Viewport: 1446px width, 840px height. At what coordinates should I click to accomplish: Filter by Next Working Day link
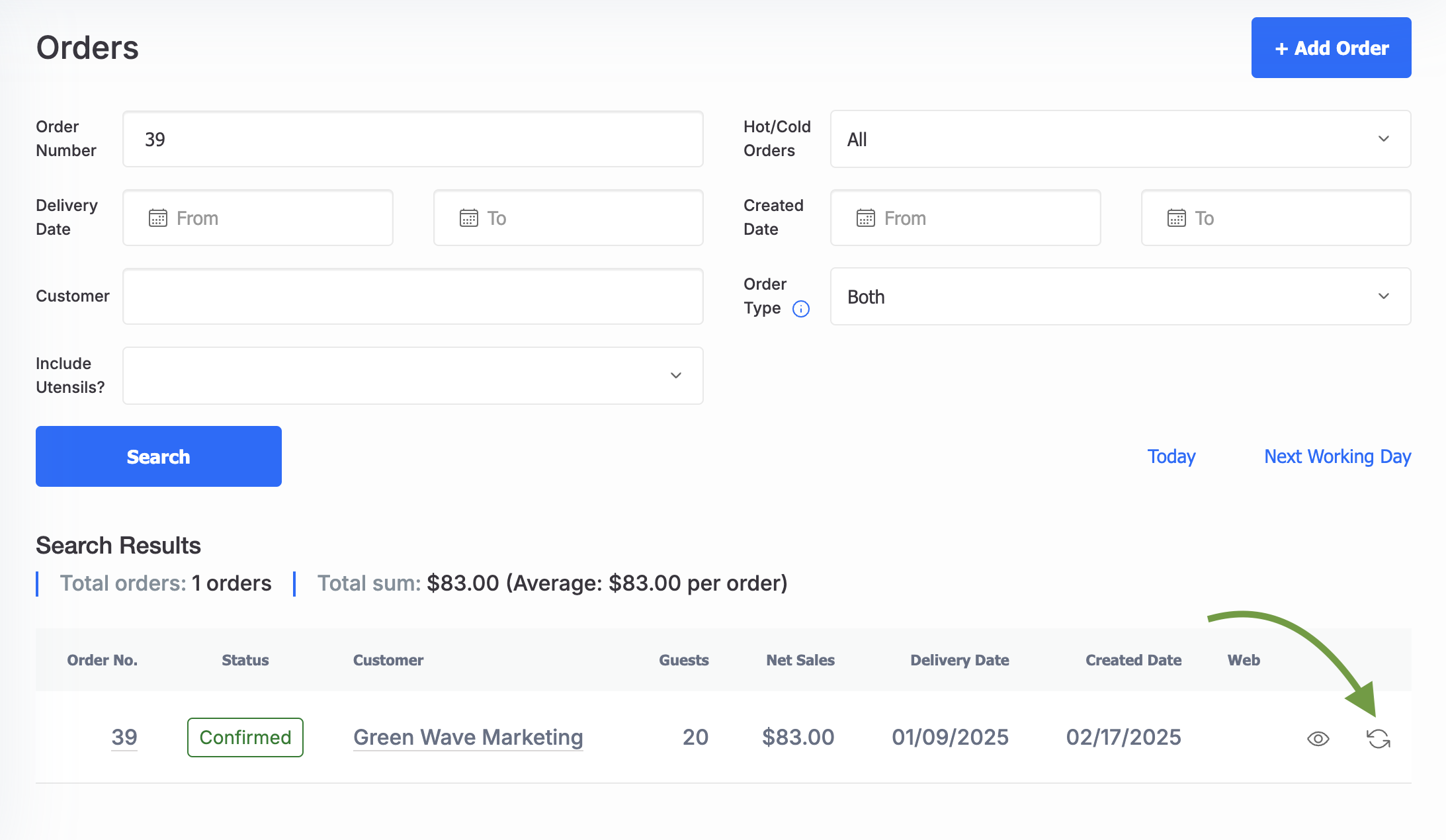[x=1338, y=456]
